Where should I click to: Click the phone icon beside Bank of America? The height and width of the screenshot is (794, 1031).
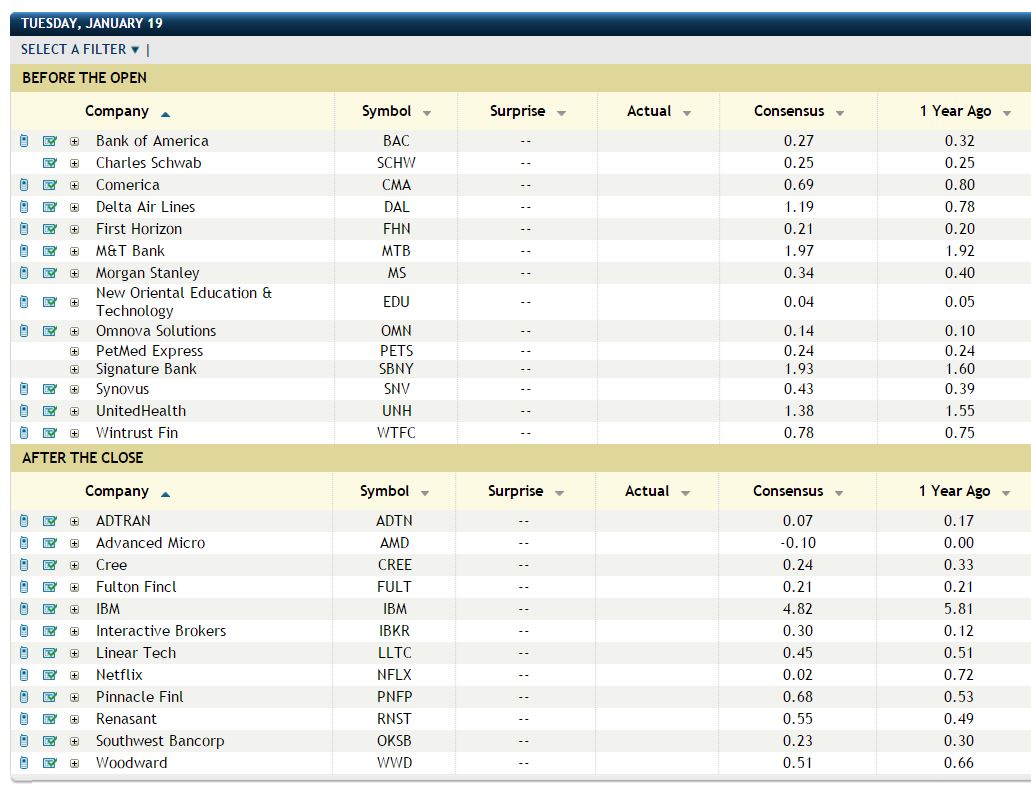[x=24, y=141]
